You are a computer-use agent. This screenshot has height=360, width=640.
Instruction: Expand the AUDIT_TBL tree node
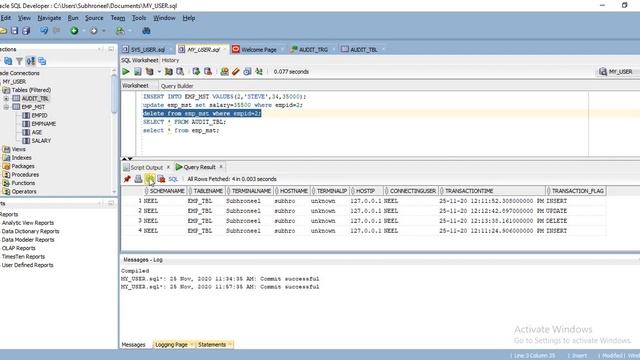[x=6, y=98]
